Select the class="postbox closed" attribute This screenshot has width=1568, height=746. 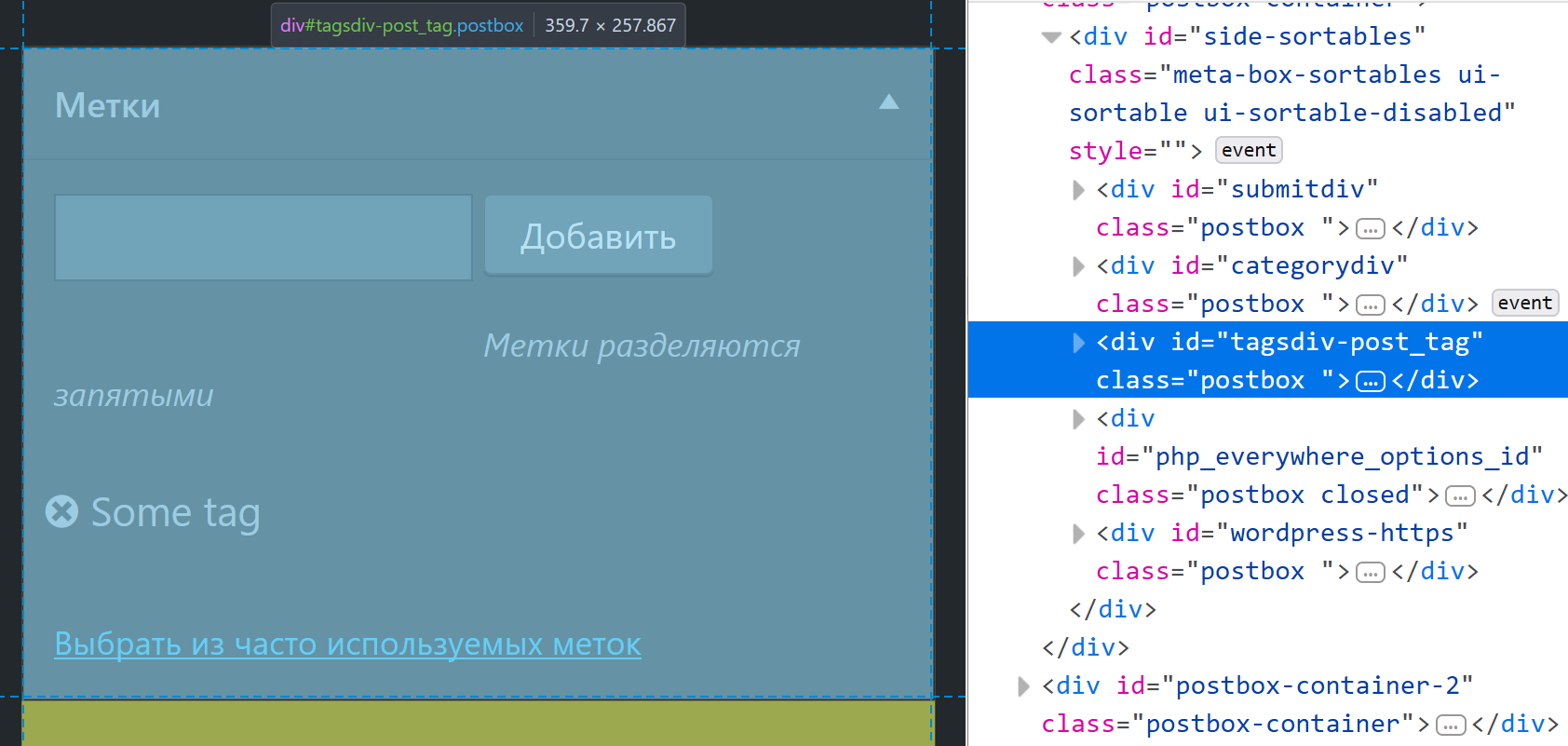point(1260,495)
